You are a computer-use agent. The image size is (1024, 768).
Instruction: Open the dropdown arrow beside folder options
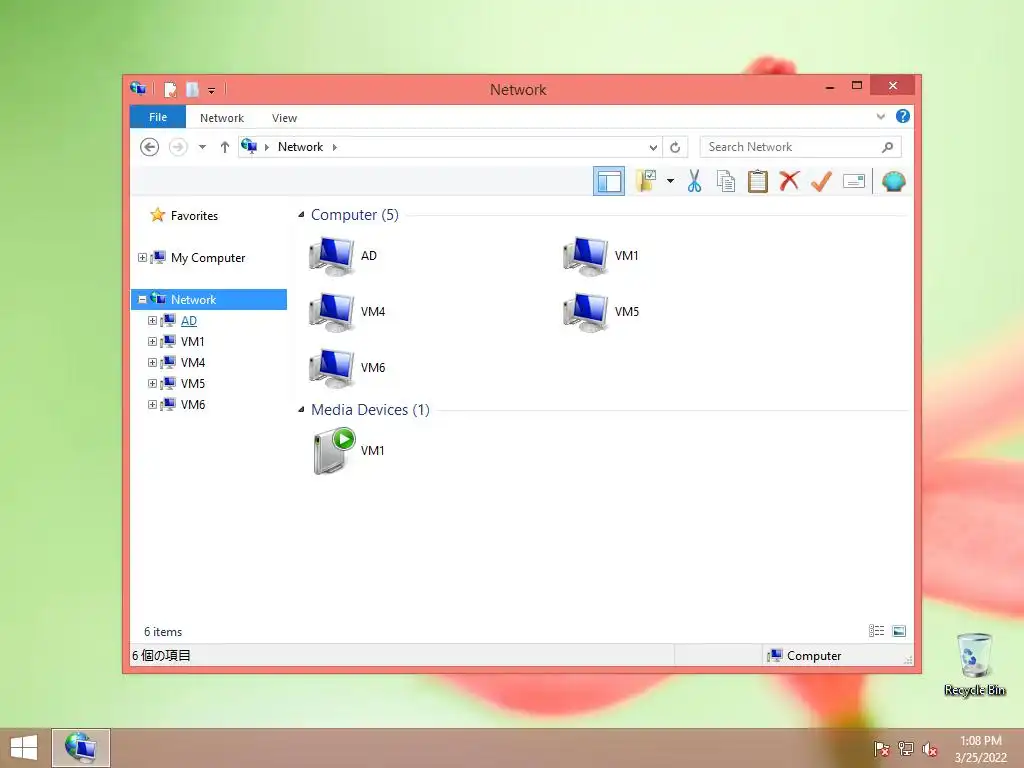(x=670, y=181)
